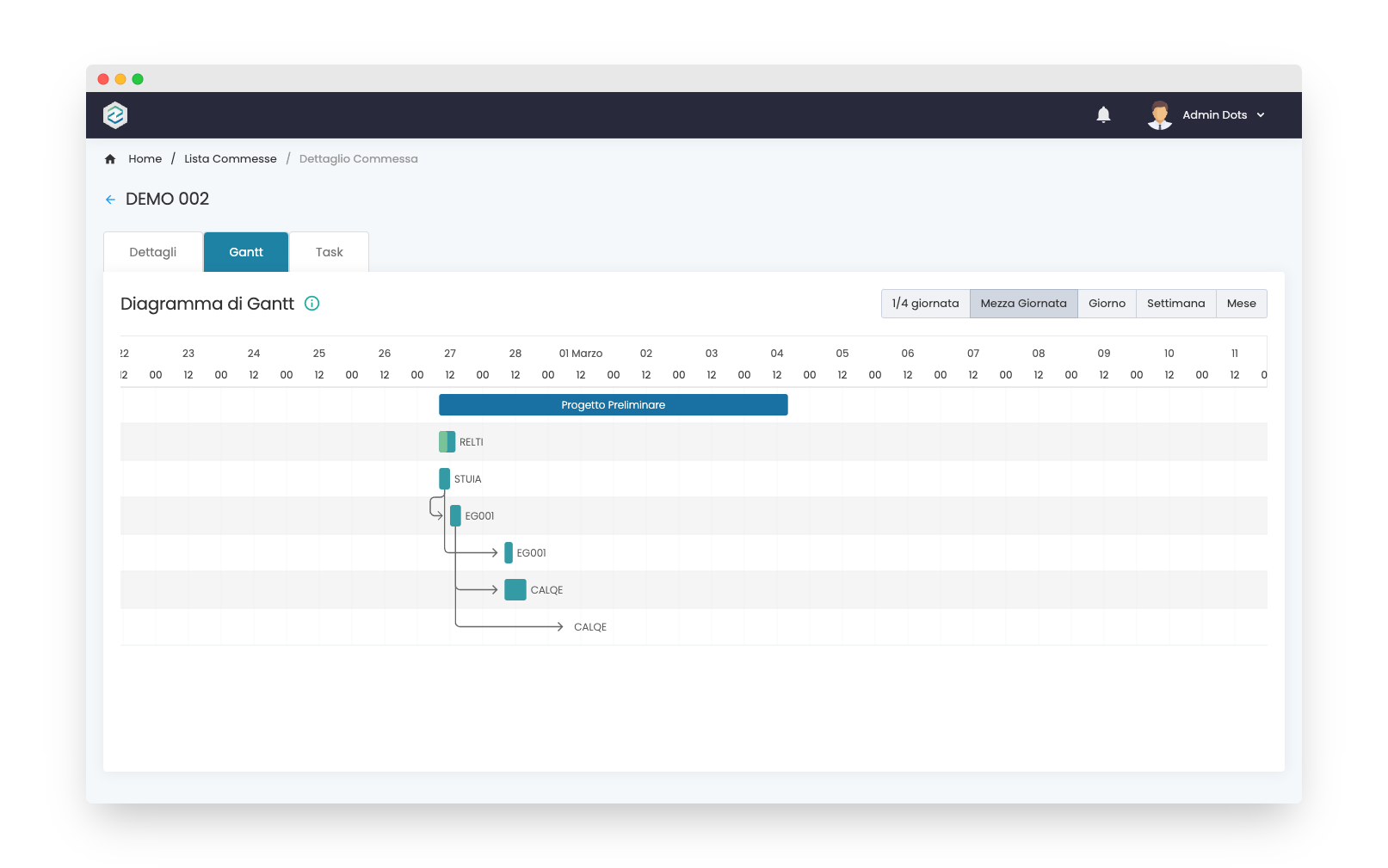Select the Settimana time scale
Image resolution: width=1388 pixels, height=868 pixels.
pos(1175,303)
